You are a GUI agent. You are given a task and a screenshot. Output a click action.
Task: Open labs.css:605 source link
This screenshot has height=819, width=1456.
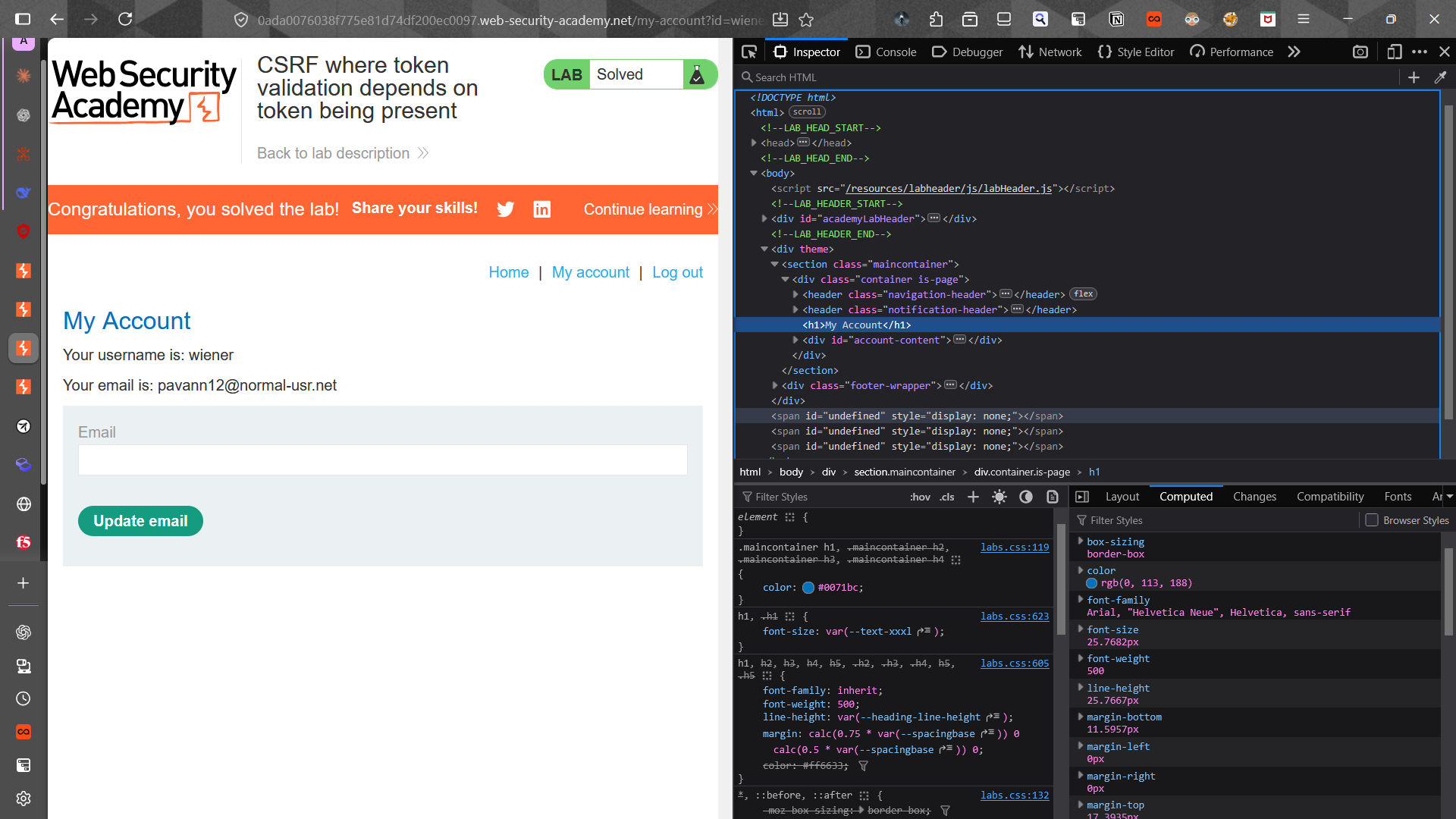(x=1015, y=664)
